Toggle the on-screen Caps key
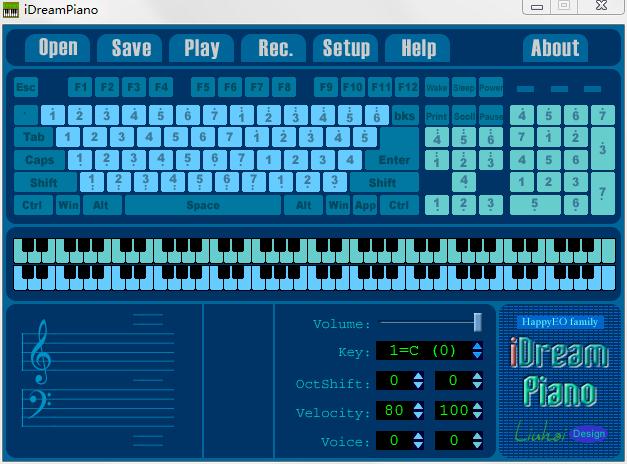 coord(39,160)
